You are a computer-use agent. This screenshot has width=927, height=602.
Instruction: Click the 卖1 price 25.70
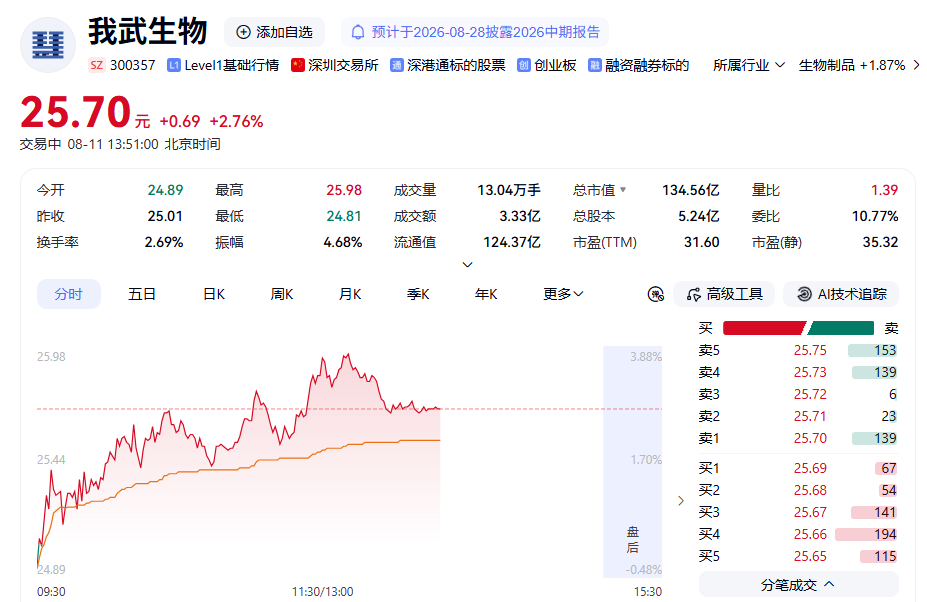coord(810,438)
